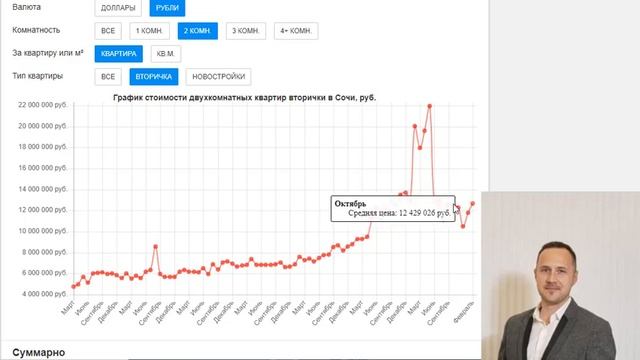This screenshot has width=640, height=360.
Task: Select the РУБЛИ currency option
Action: [x=167, y=8]
